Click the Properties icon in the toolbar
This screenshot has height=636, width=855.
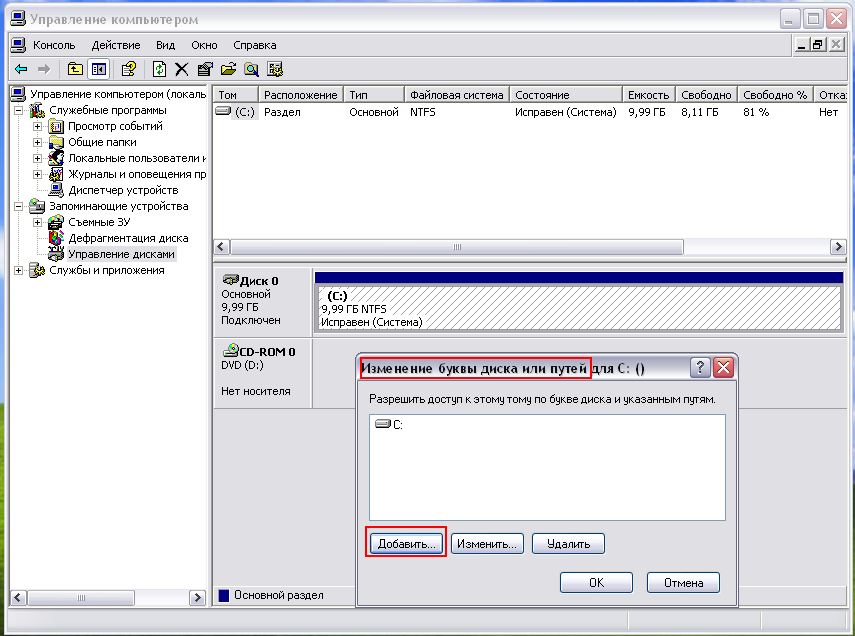(205, 69)
